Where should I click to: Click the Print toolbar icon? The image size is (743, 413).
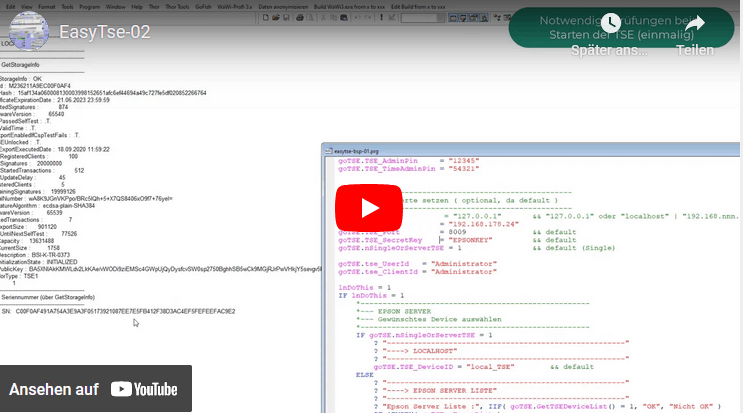[x=299, y=18]
